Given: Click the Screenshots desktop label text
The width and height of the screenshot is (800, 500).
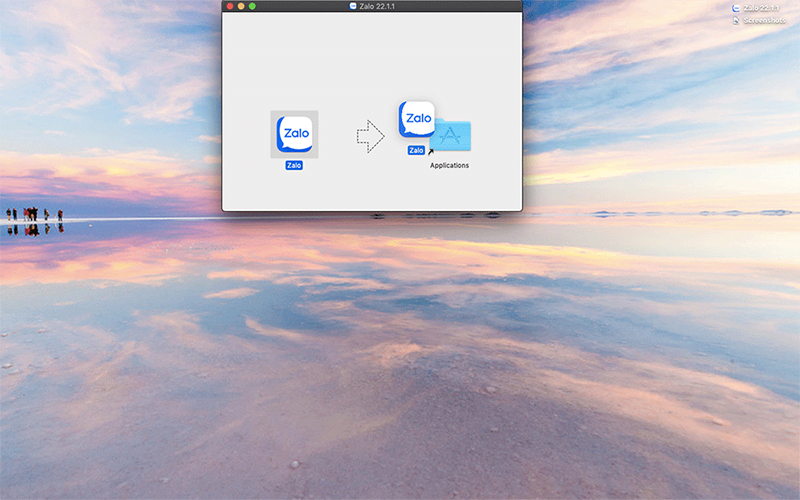Looking at the screenshot, I should click(x=764, y=20).
